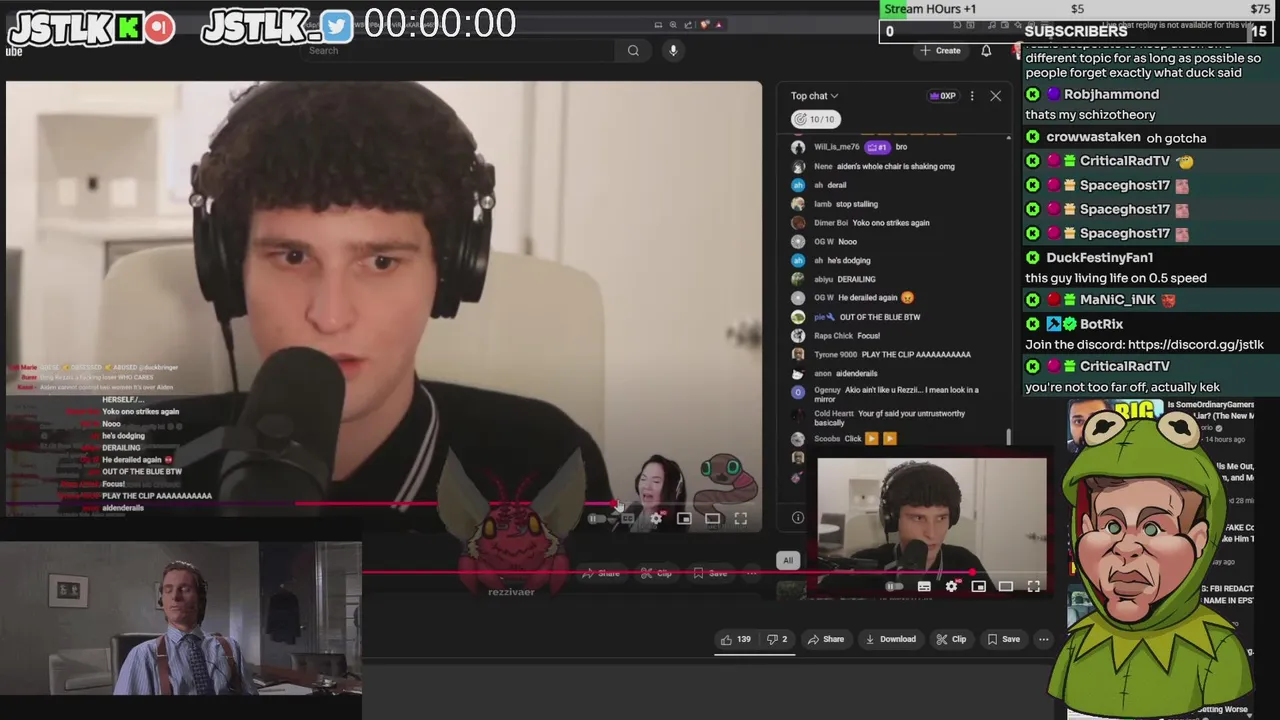1280x720 pixels.
Task: Open chat options three-dot menu
Action: pyautogui.click(x=972, y=96)
